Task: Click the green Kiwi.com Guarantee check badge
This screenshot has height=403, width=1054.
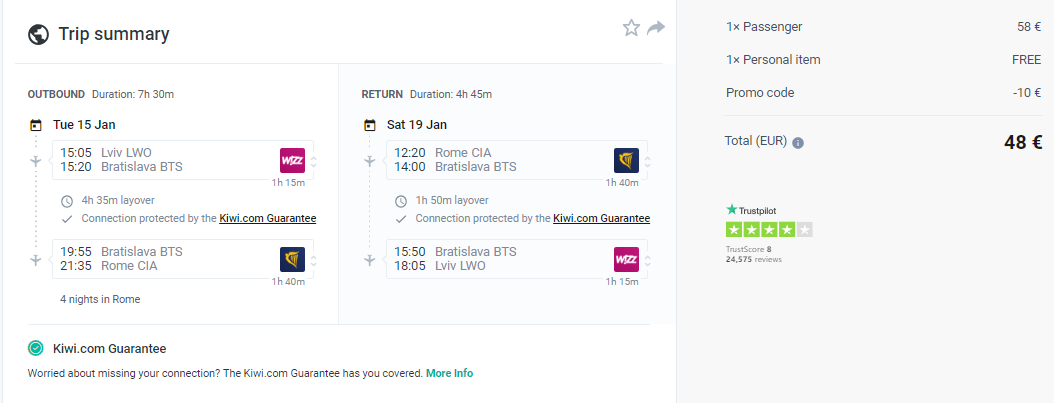Action: tap(36, 349)
